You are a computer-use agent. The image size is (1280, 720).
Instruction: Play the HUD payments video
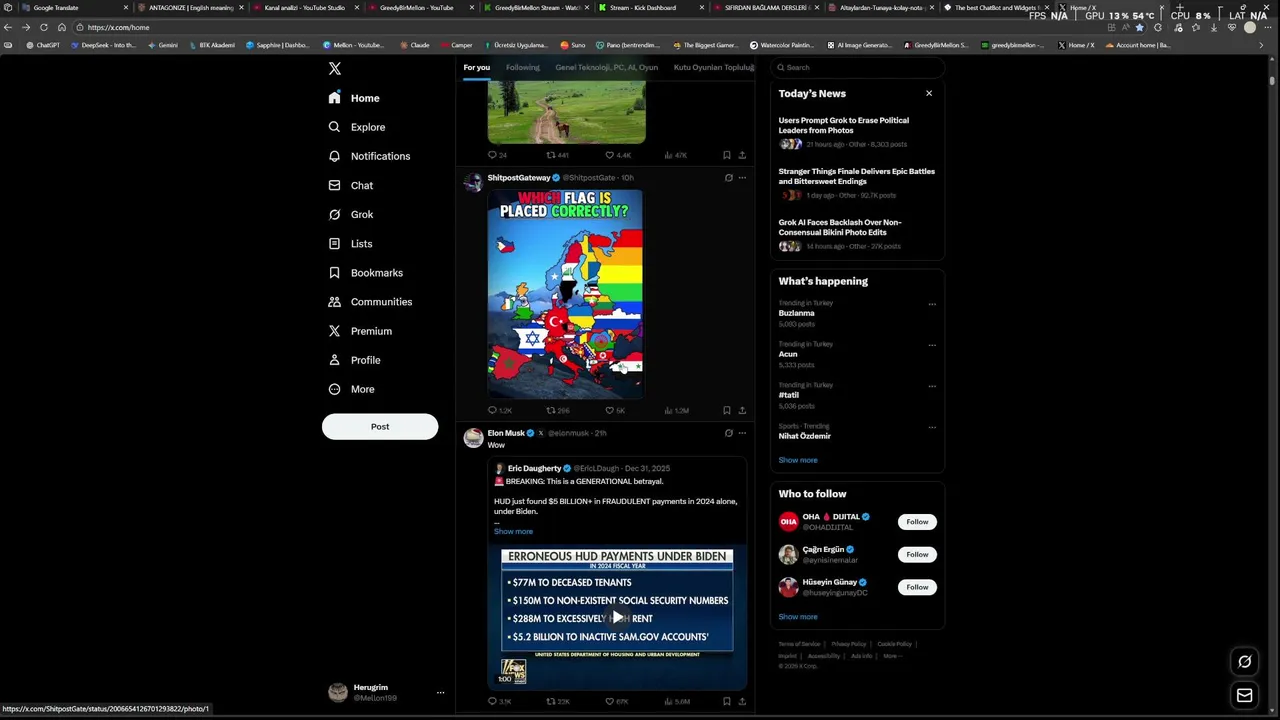[617, 617]
